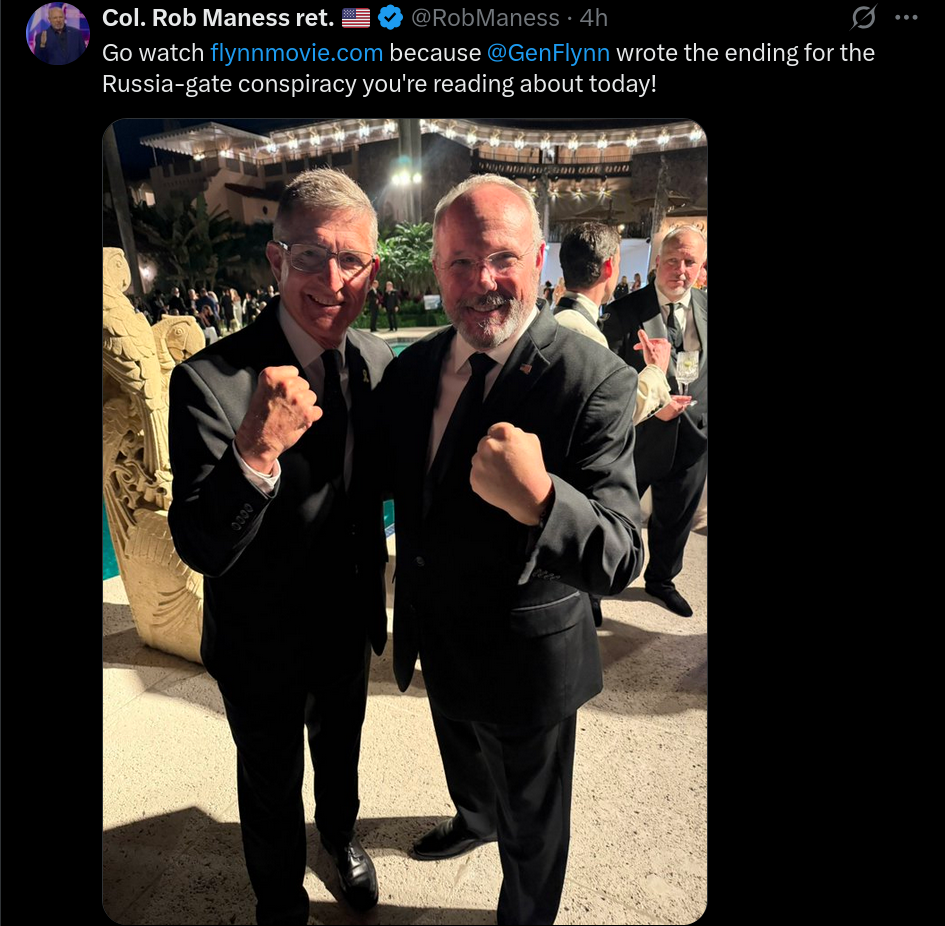Open the attached photo of two men
Image resolution: width=945 pixels, height=926 pixels.
click(404, 521)
